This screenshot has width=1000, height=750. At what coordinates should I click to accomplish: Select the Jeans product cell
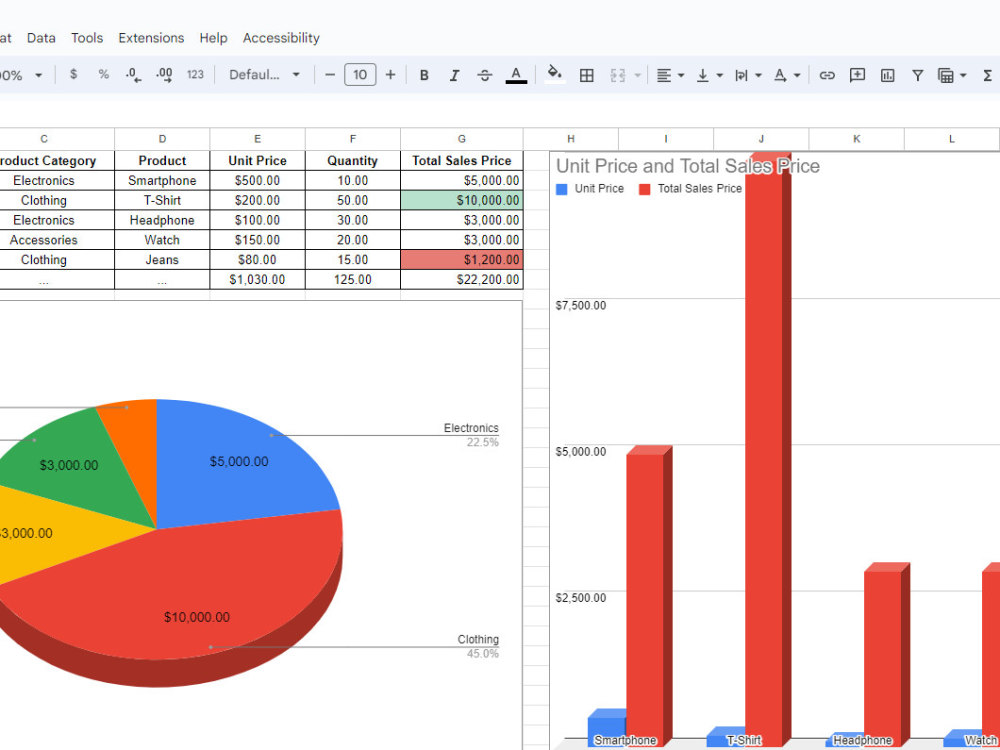162,260
